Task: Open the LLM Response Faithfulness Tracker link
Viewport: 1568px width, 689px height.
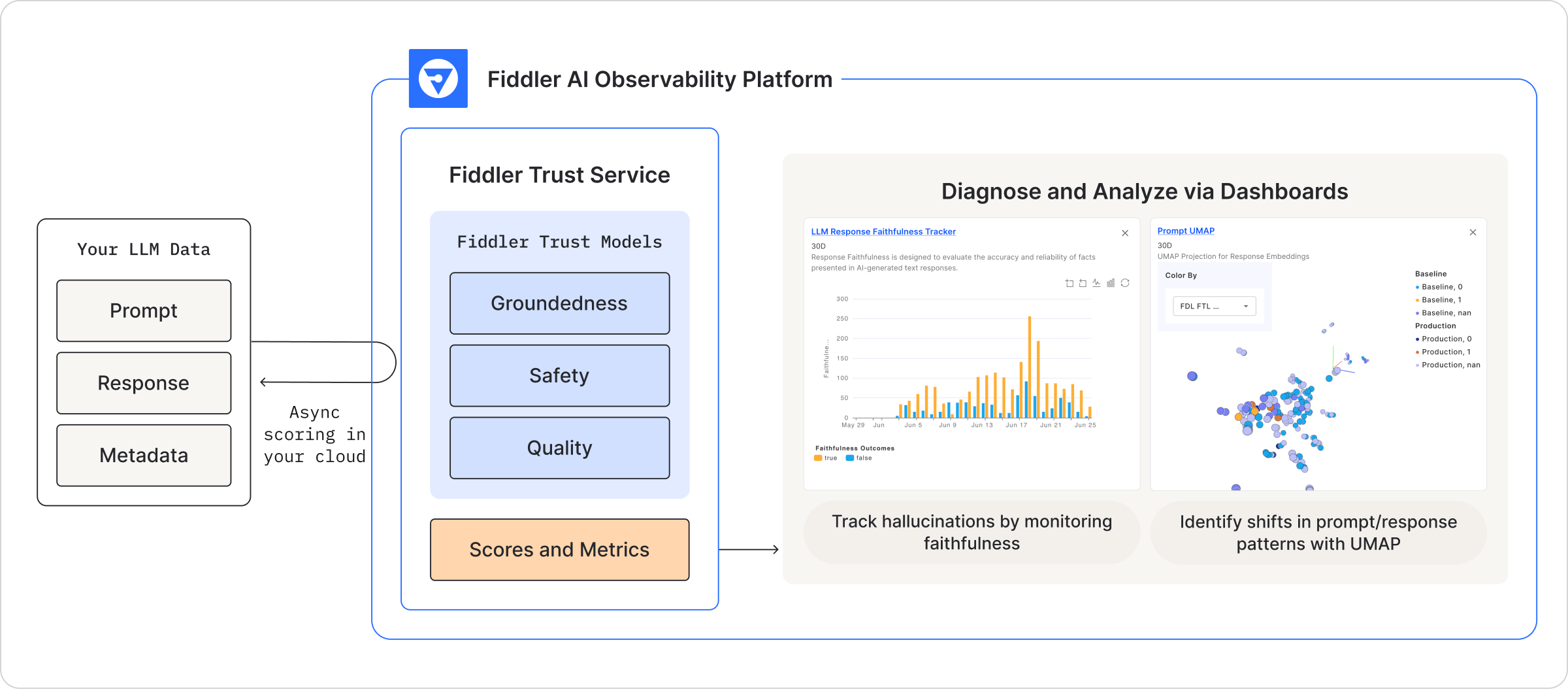Action: click(x=883, y=231)
